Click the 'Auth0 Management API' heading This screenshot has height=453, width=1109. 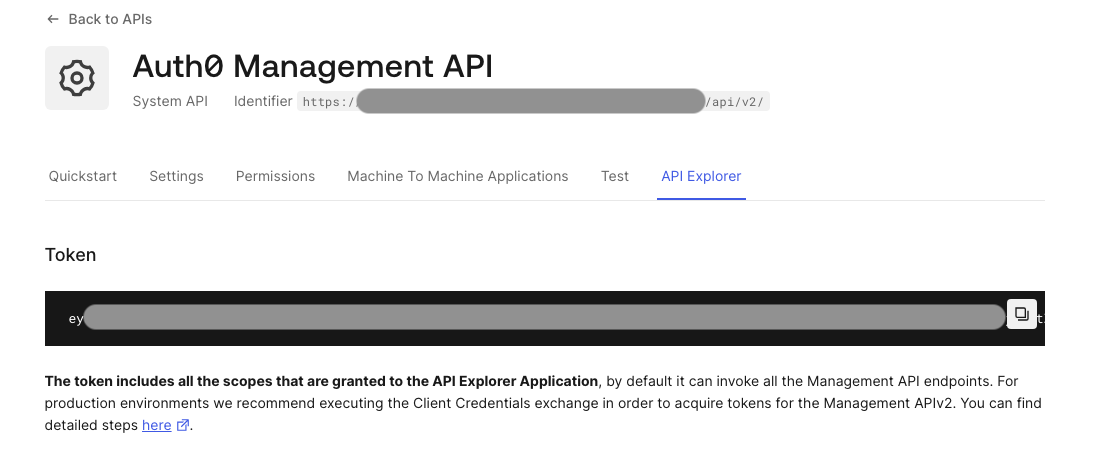pos(313,67)
